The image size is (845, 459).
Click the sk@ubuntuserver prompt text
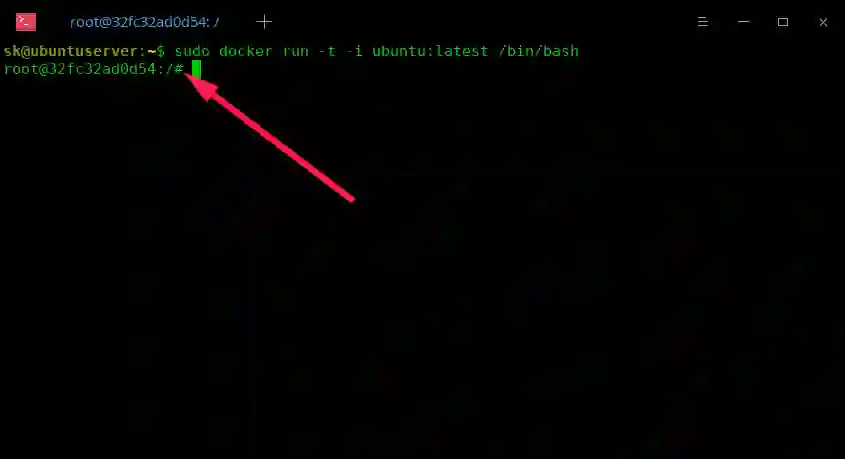pos(84,51)
